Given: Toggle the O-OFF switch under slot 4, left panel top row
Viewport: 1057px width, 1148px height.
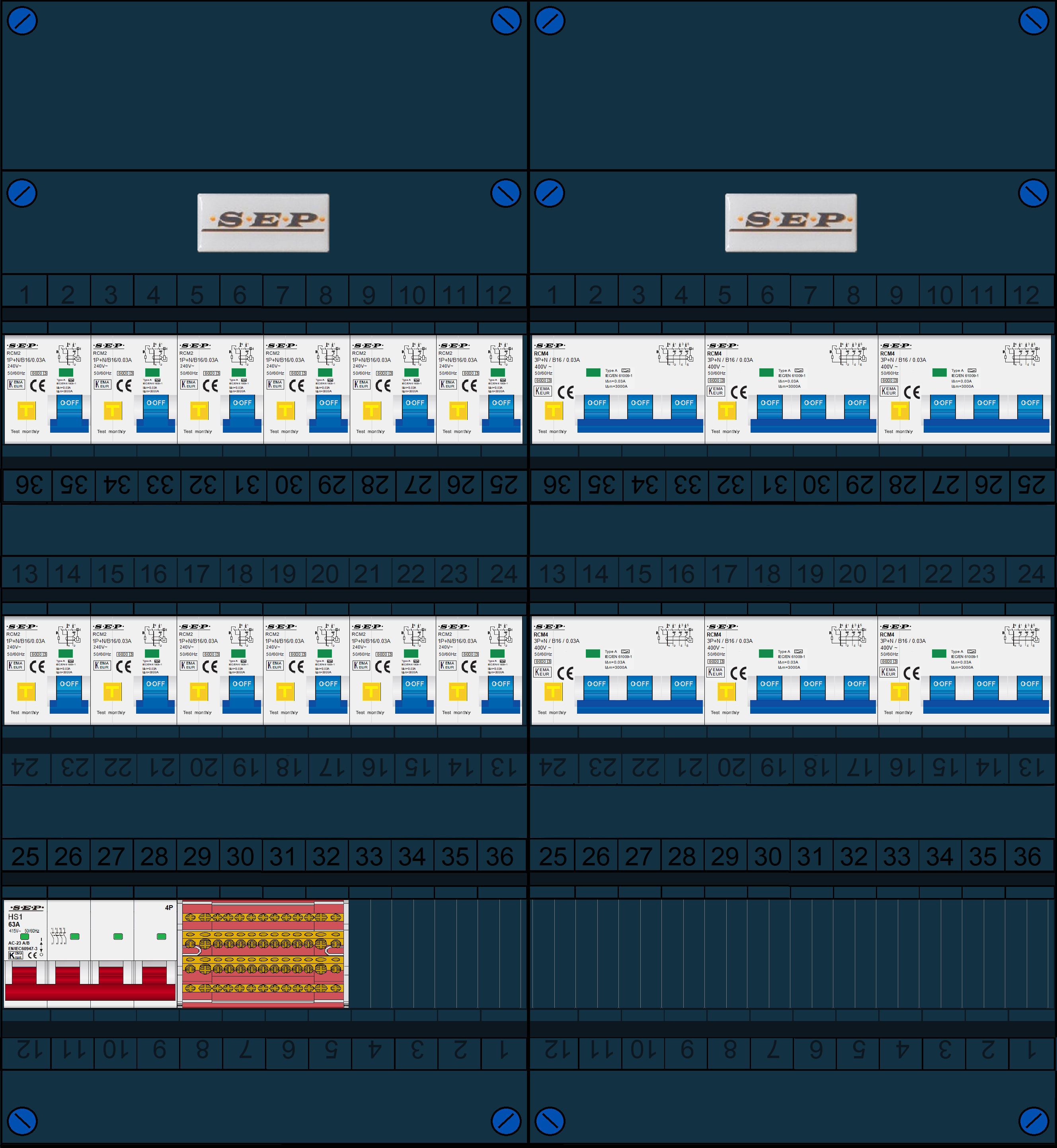Looking at the screenshot, I should (x=156, y=413).
